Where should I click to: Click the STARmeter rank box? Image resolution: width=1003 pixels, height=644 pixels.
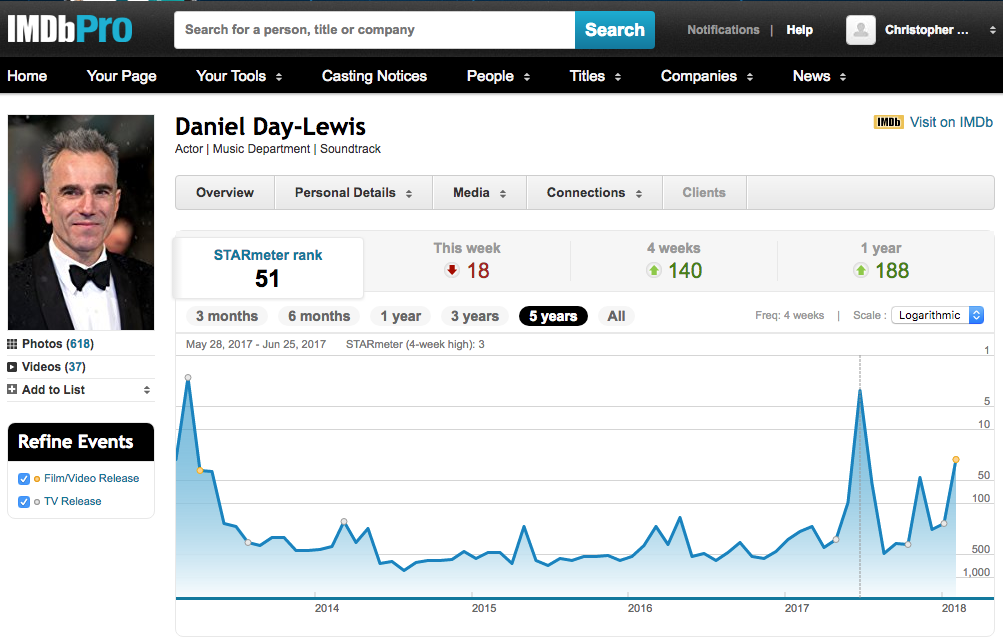(268, 268)
